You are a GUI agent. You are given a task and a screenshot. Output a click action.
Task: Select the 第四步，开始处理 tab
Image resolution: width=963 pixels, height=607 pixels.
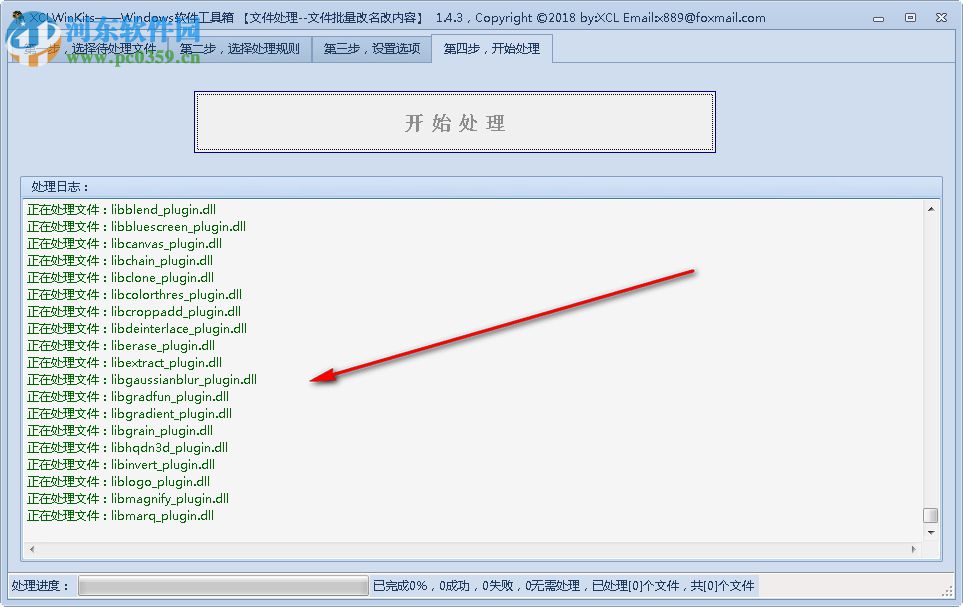(491, 47)
